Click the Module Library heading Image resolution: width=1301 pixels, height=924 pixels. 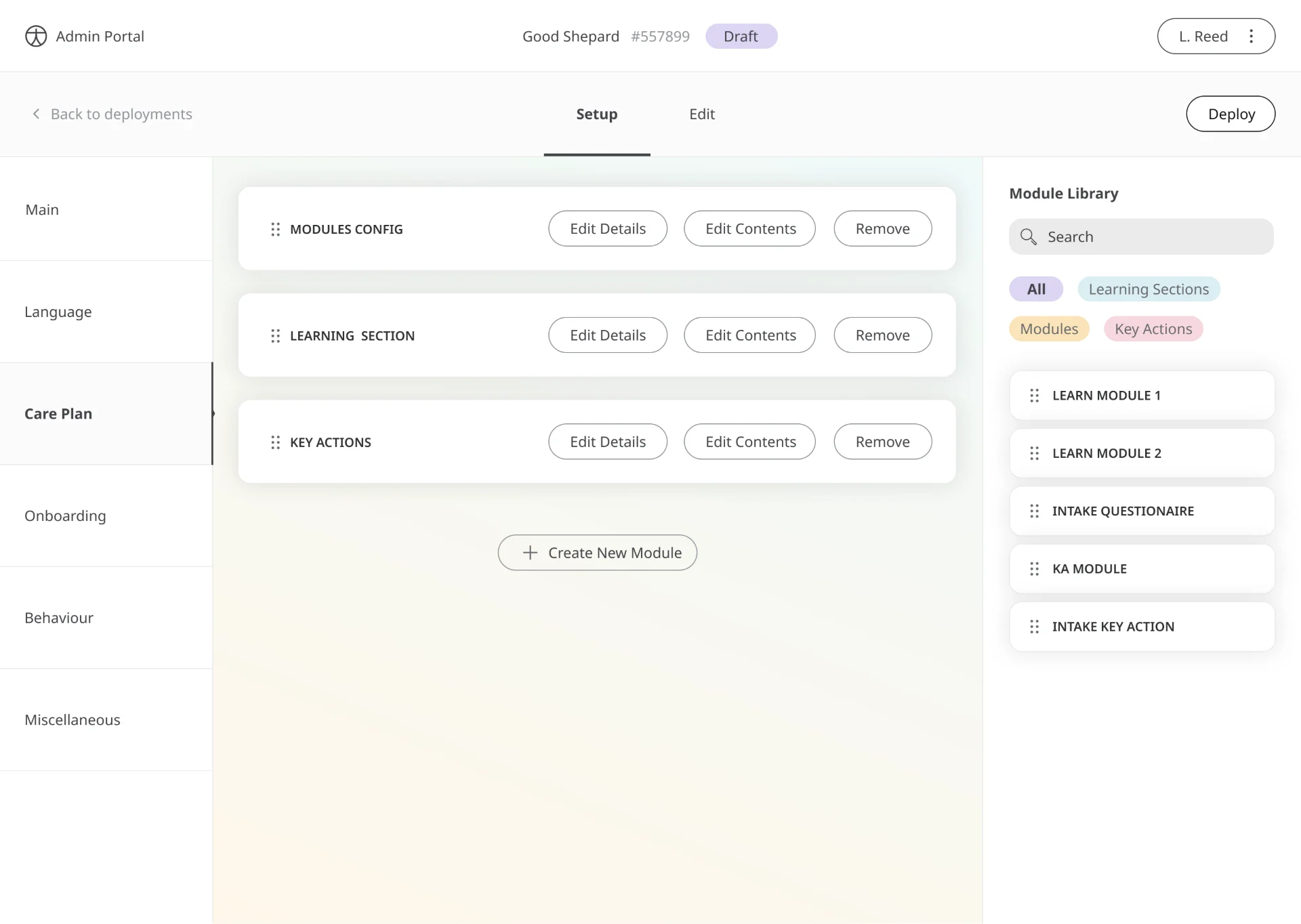(x=1063, y=194)
